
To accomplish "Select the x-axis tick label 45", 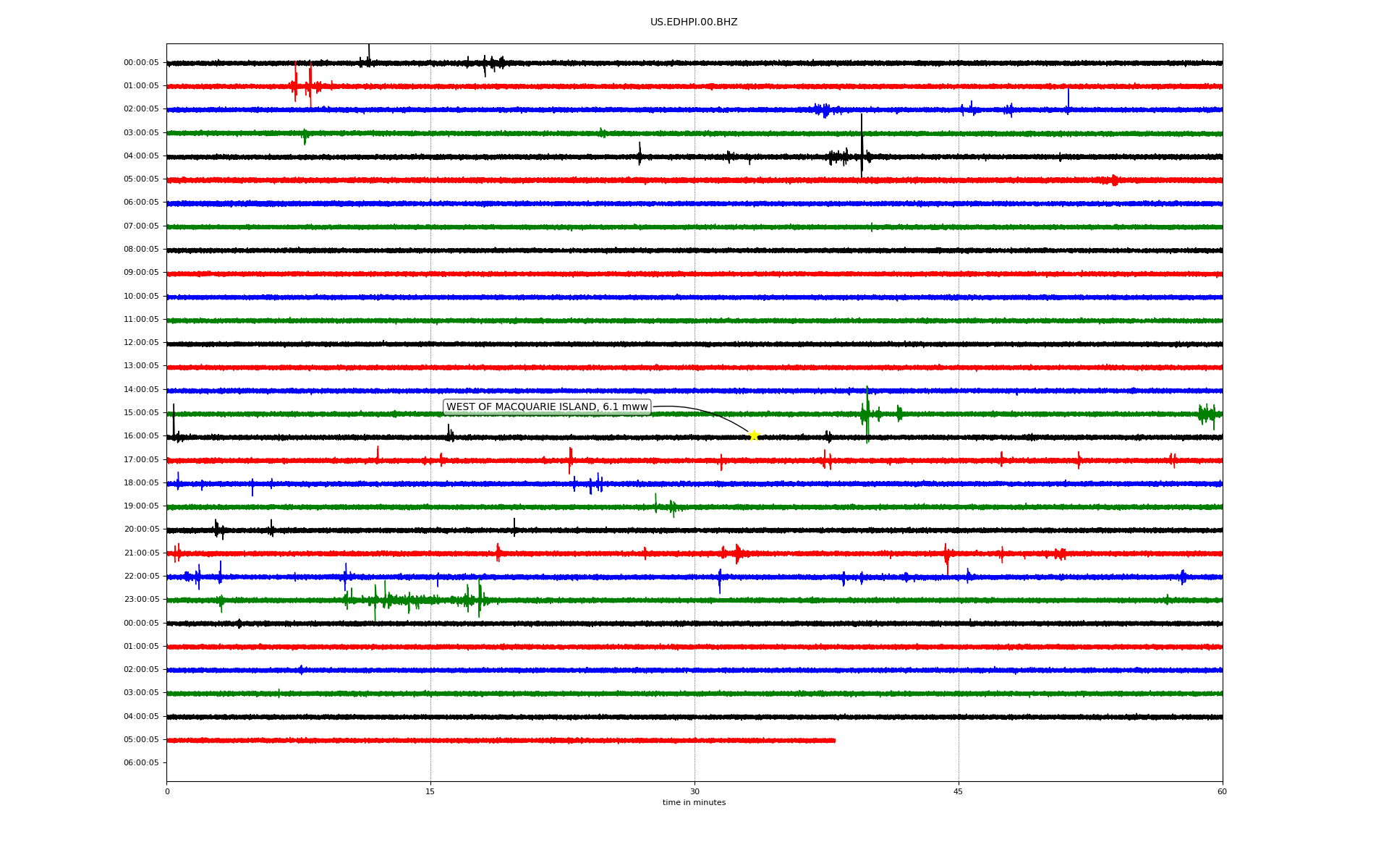I will tap(959, 791).
